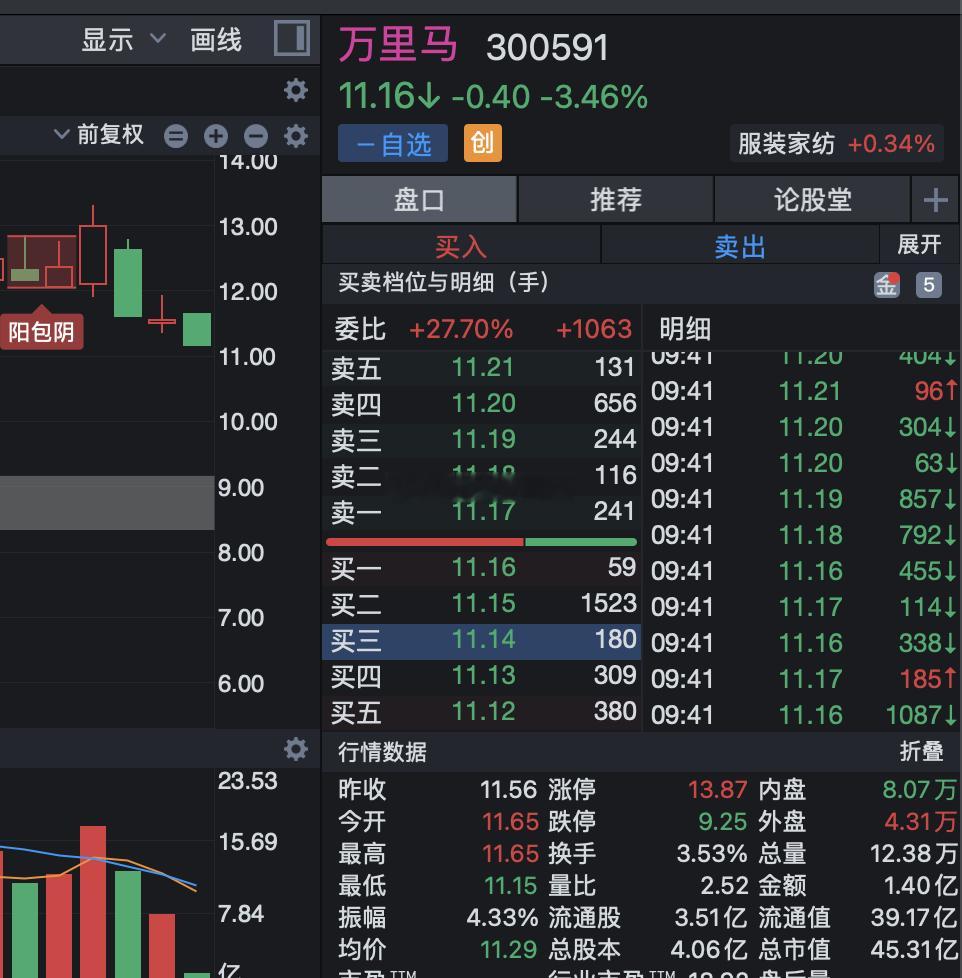Click the 委比 +27.70% value

coord(461,329)
